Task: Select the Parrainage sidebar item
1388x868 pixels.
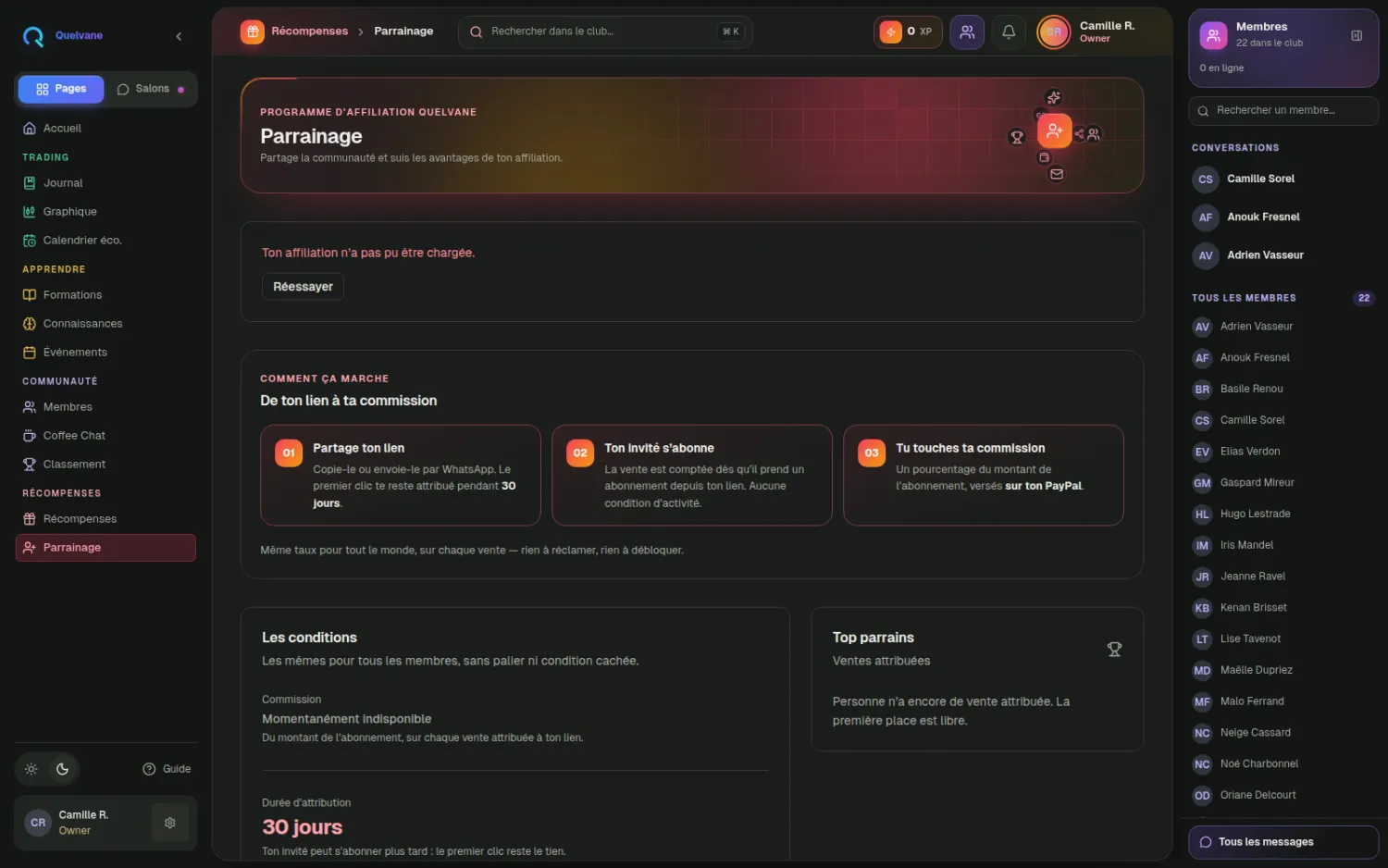Action: [x=105, y=548]
